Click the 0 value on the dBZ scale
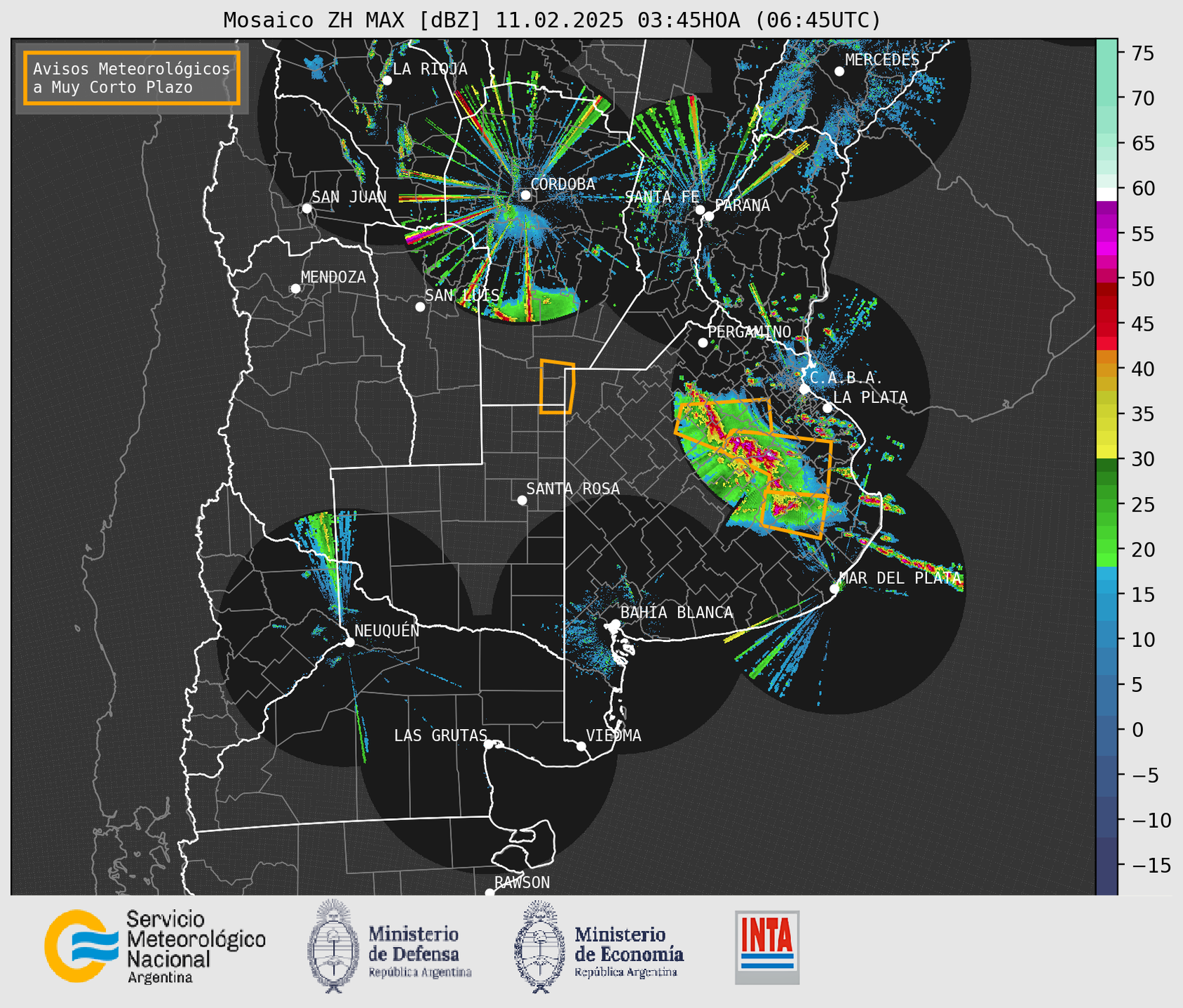Viewport: 1183px width, 1008px height. pos(1137,730)
